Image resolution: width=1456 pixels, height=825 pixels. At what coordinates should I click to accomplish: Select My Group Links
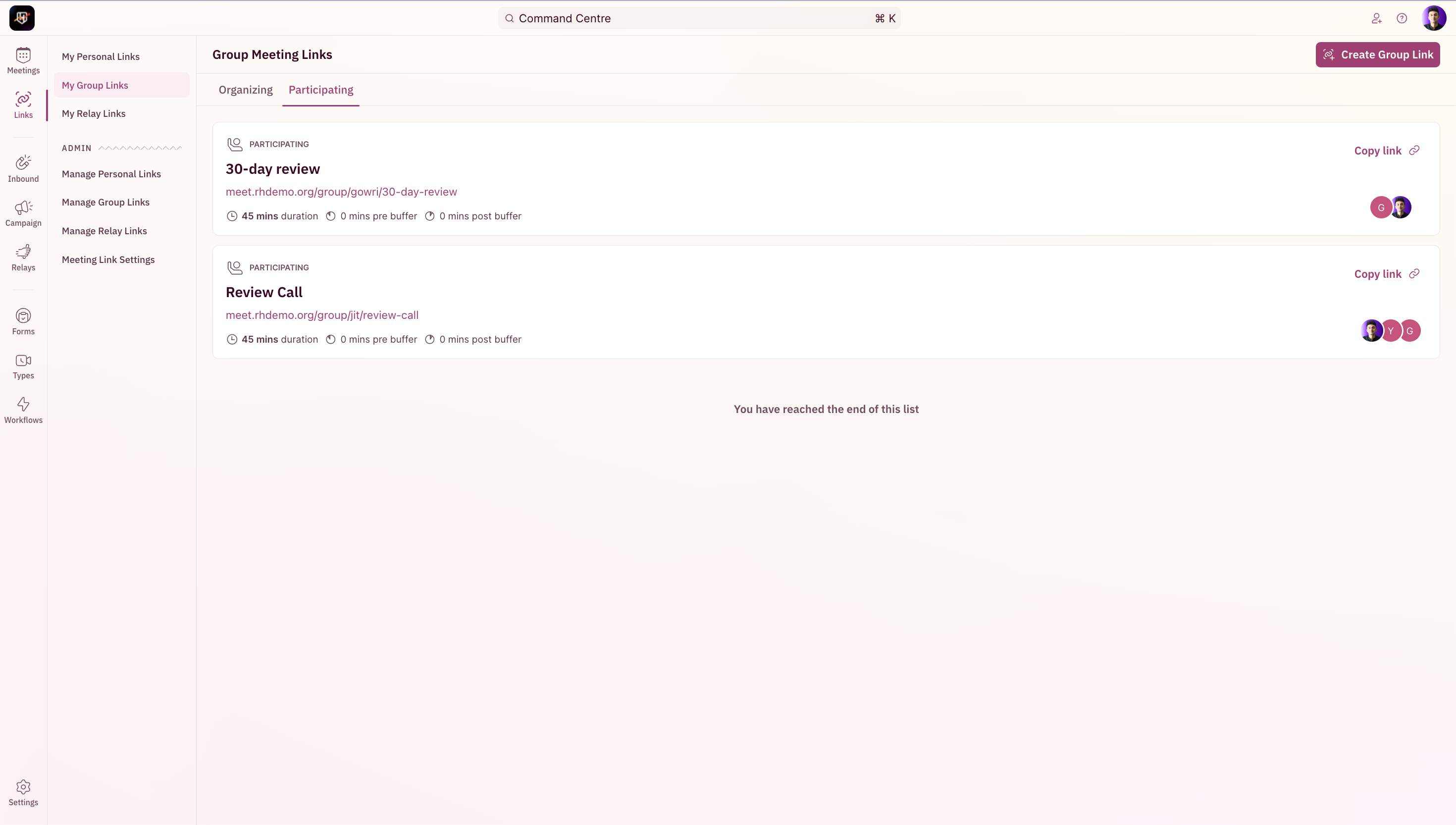pyautogui.click(x=122, y=85)
